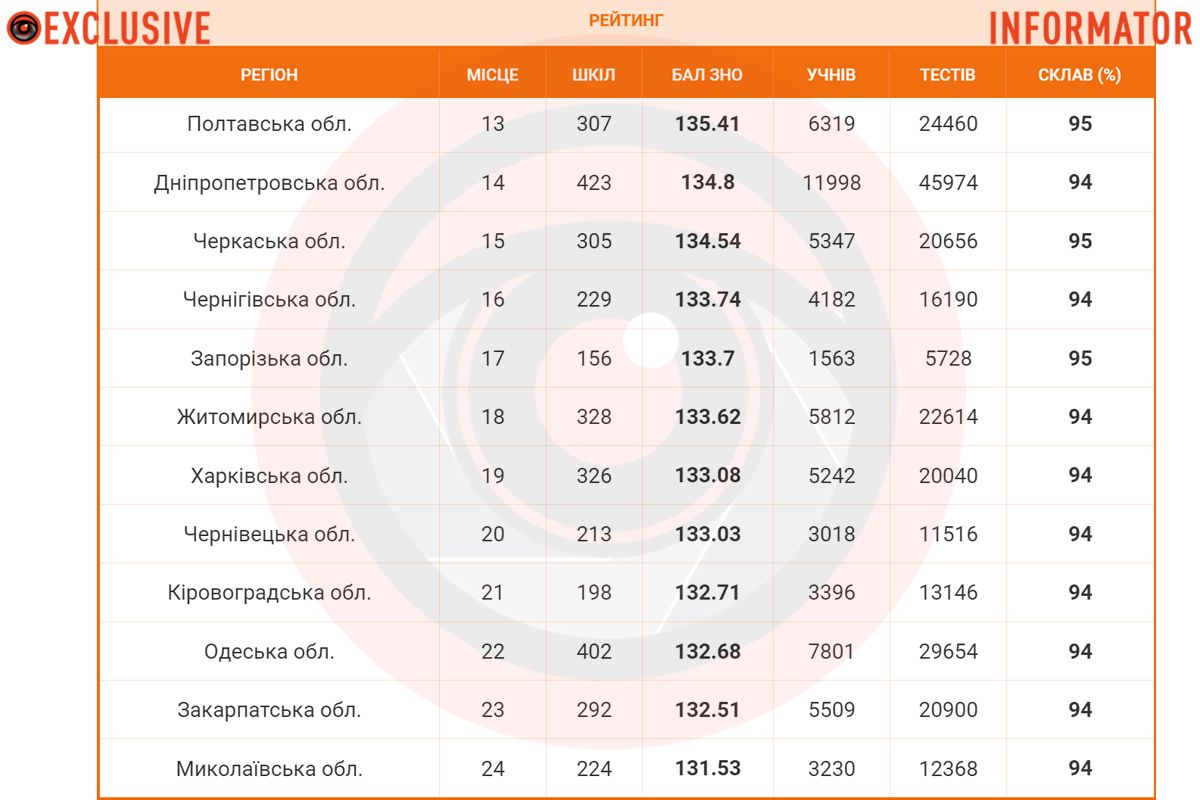Sort table by РЕГІОН column header

coord(269,75)
